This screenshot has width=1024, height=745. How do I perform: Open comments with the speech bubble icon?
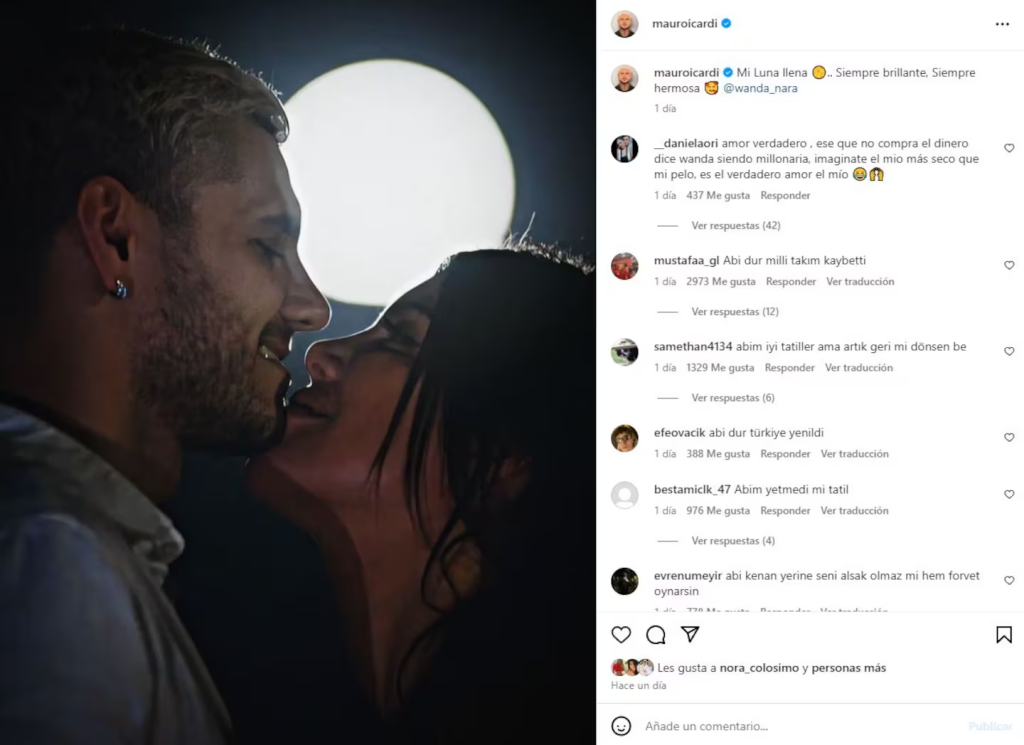tap(656, 635)
